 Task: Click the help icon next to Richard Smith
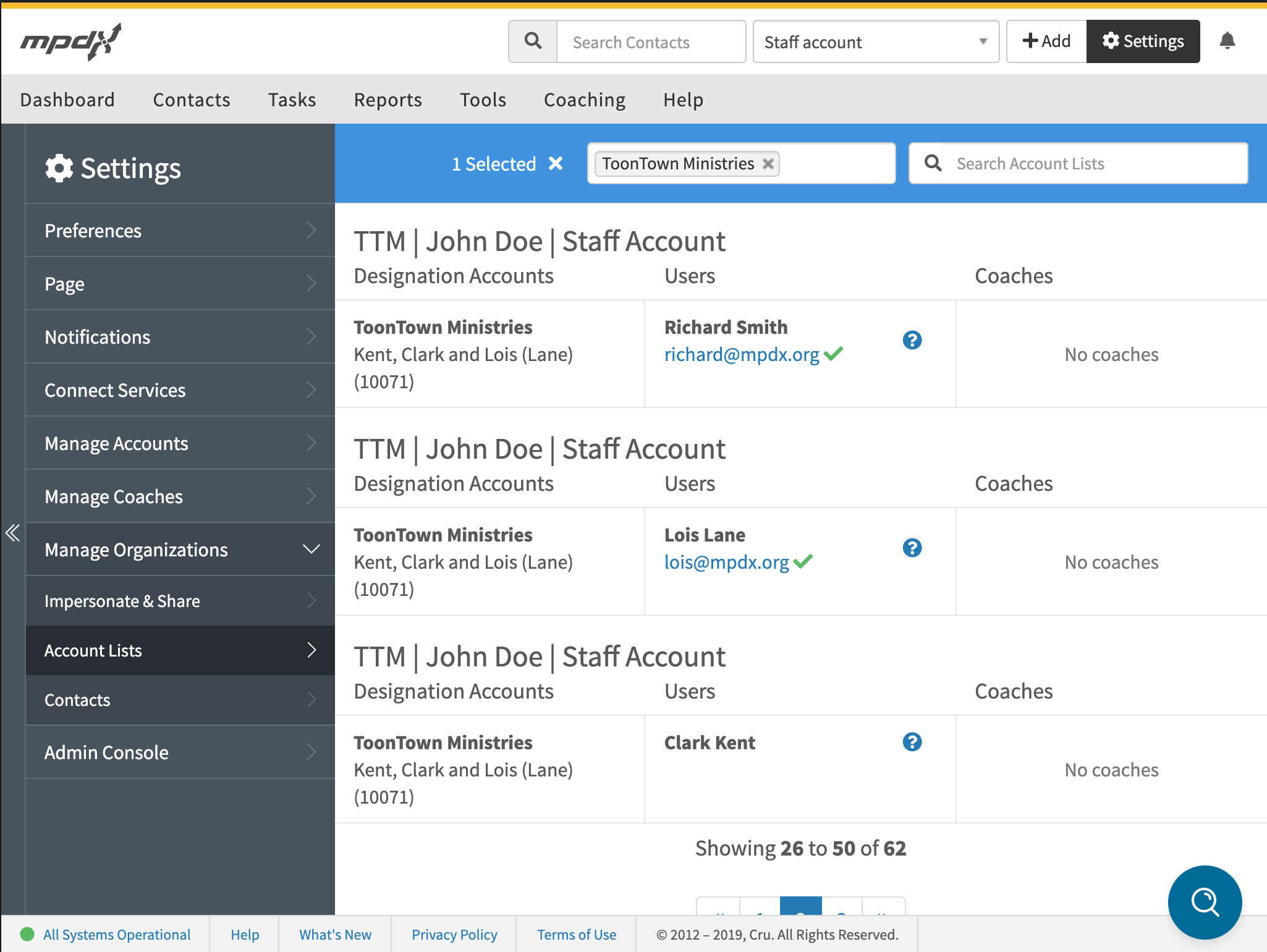[912, 340]
